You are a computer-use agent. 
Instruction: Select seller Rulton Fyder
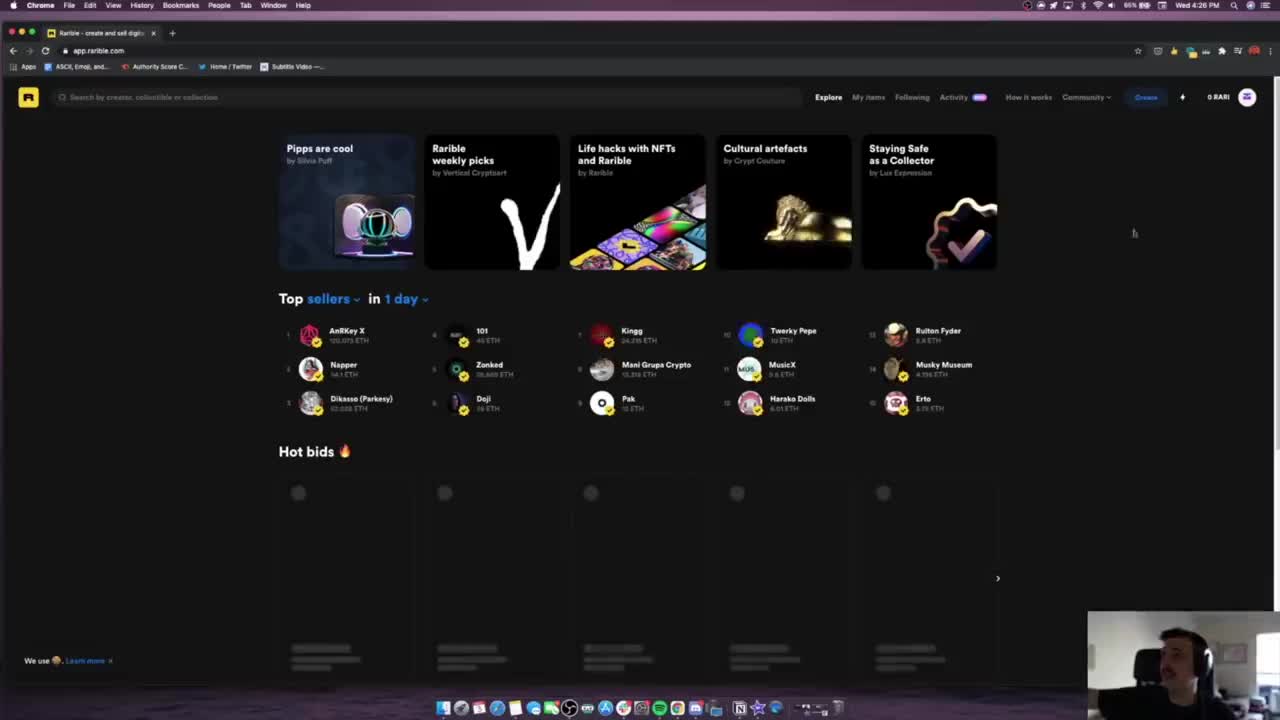pos(938,331)
